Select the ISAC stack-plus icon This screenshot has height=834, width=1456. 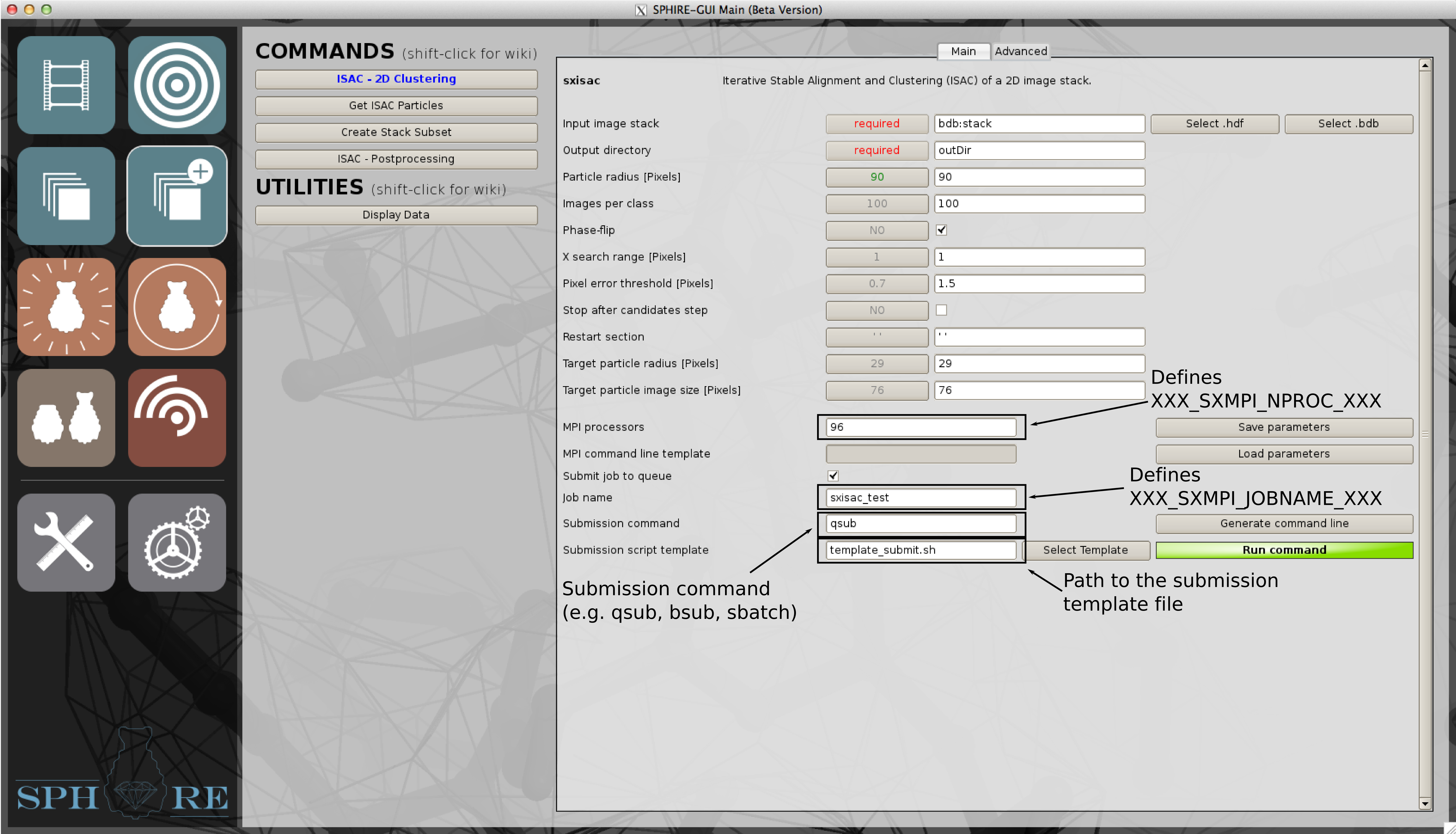(x=177, y=196)
